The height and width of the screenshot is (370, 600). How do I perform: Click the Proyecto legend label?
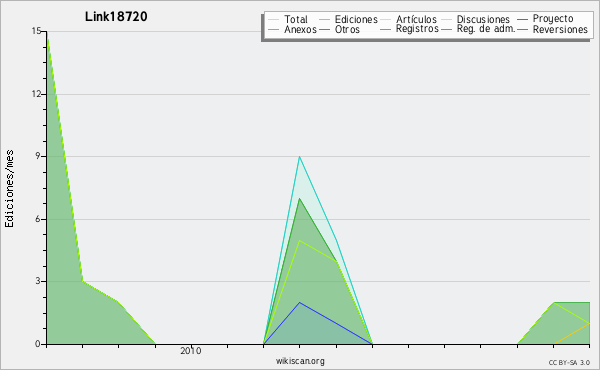coord(553,19)
